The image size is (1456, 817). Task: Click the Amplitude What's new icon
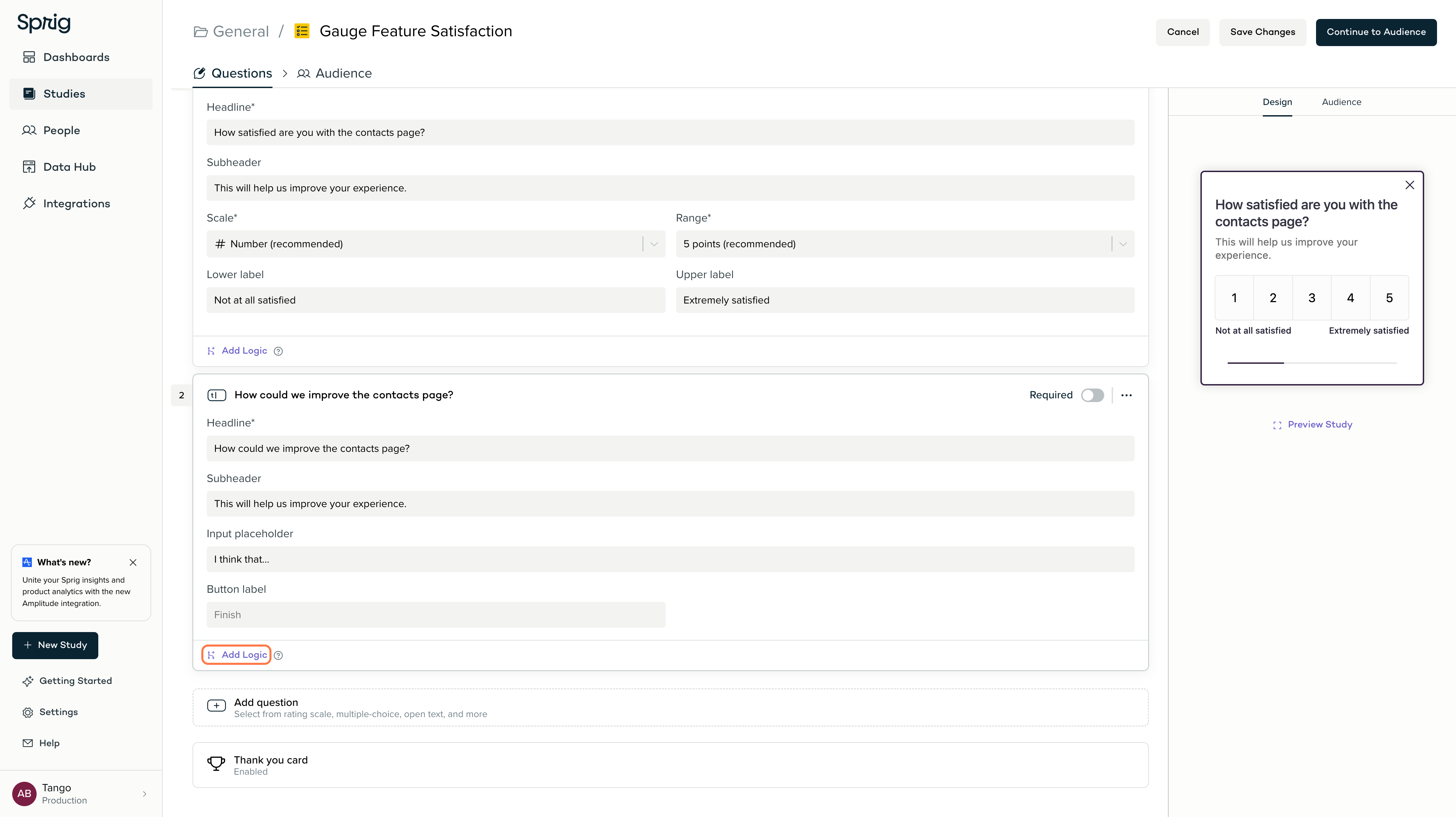click(27, 562)
